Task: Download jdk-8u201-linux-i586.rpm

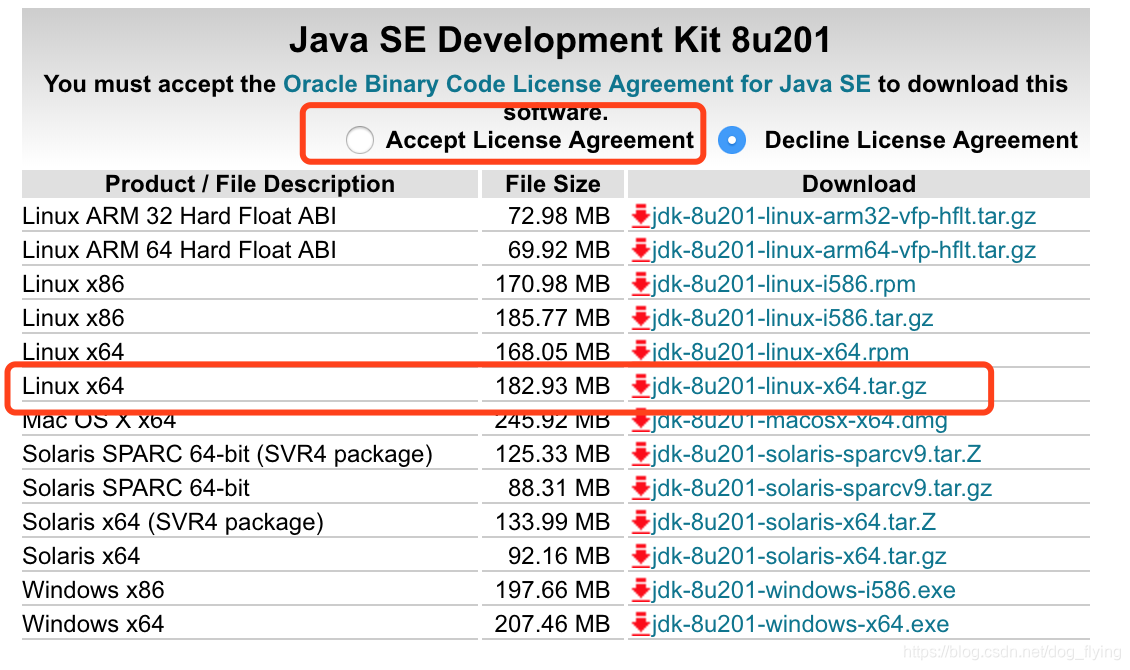Action: [783, 284]
